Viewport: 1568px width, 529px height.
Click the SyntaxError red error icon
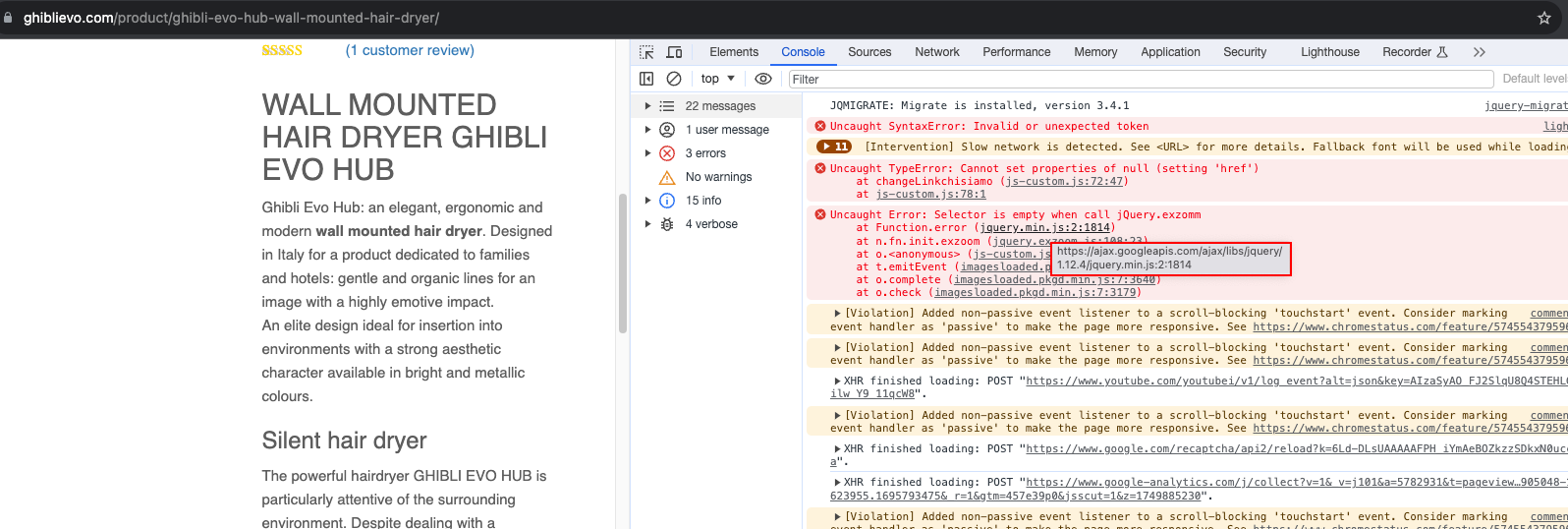(x=820, y=126)
